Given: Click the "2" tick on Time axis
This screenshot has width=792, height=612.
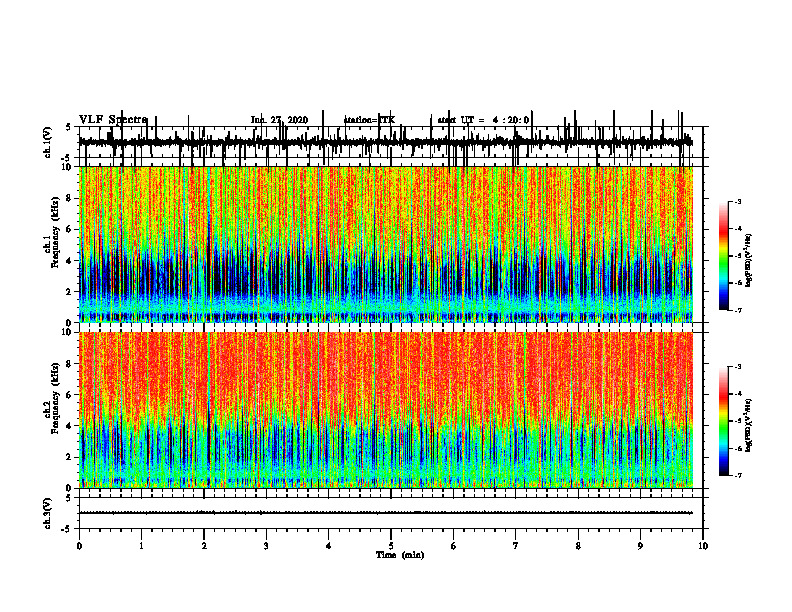Looking at the screenshot, I should click(x=204, y=546).
